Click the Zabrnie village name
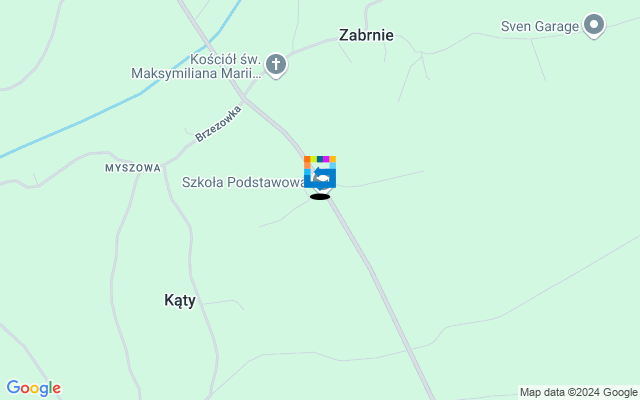 pos(366,35)
